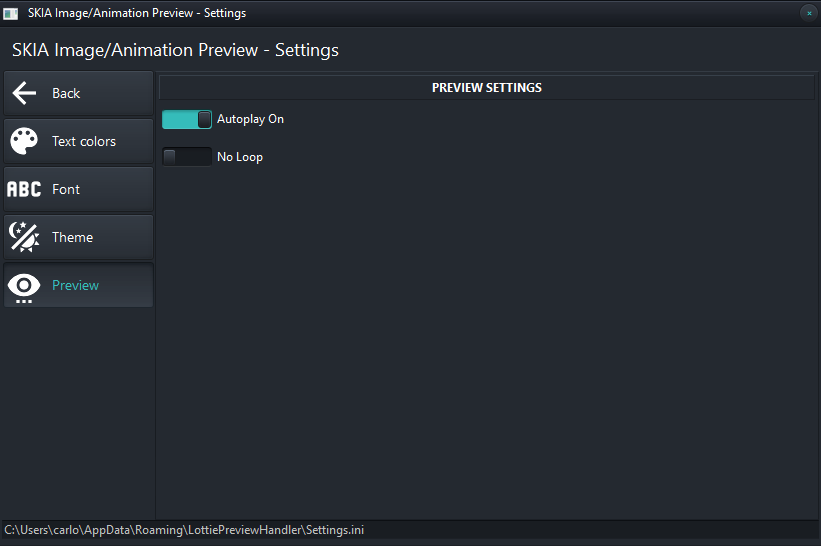Click the palette icon for Text colors
Image resolution: width=821 pixels, height=546 pixels.
click(x=24, y=141)
